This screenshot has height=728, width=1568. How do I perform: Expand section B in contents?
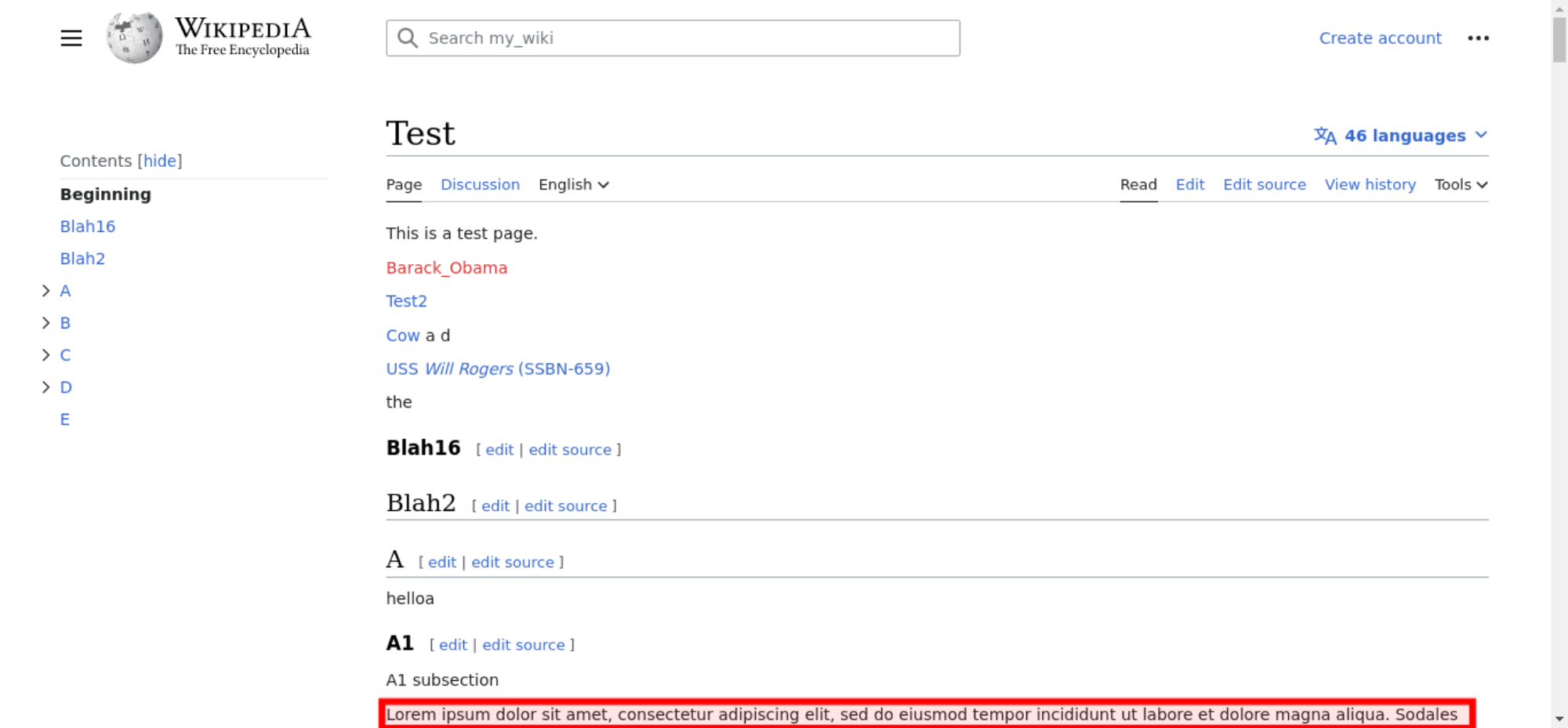(45, 323)
